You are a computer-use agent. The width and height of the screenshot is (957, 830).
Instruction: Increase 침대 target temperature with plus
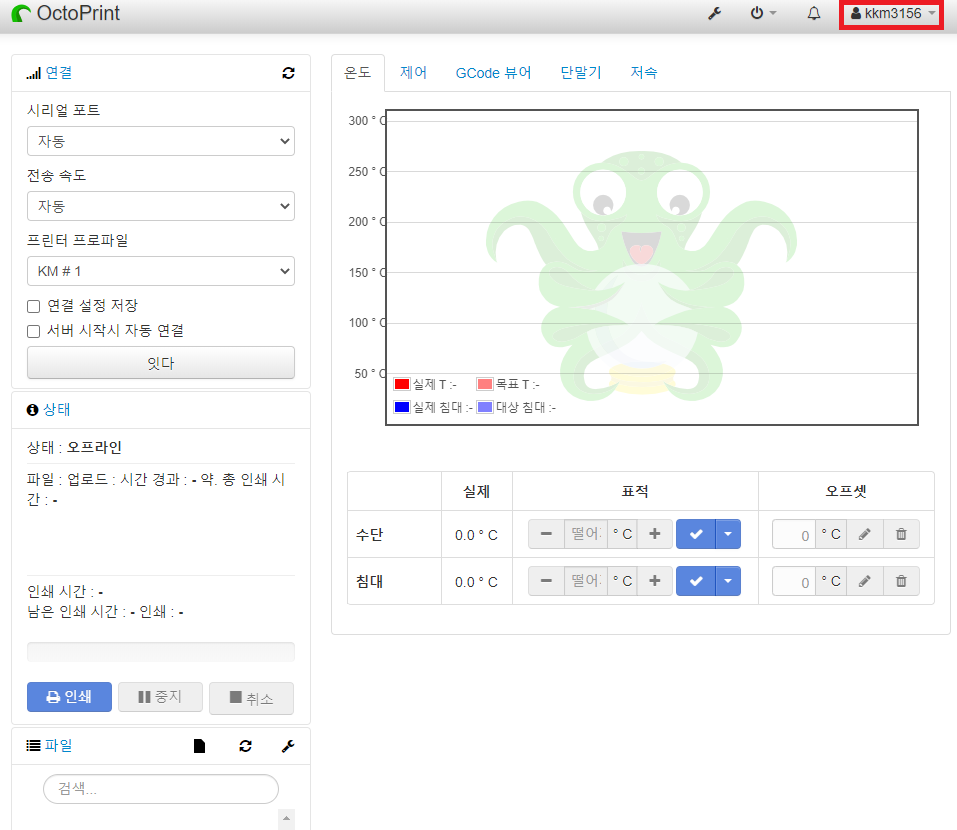click(x=654, y=581)
